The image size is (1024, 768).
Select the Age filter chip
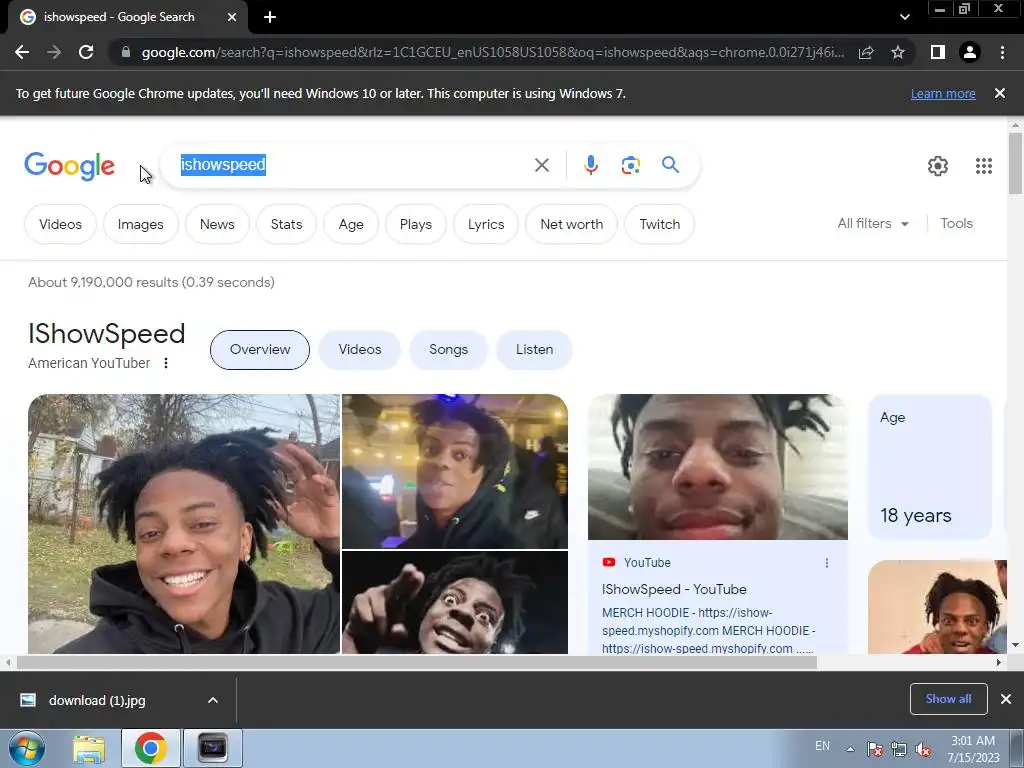pos(351,224)
